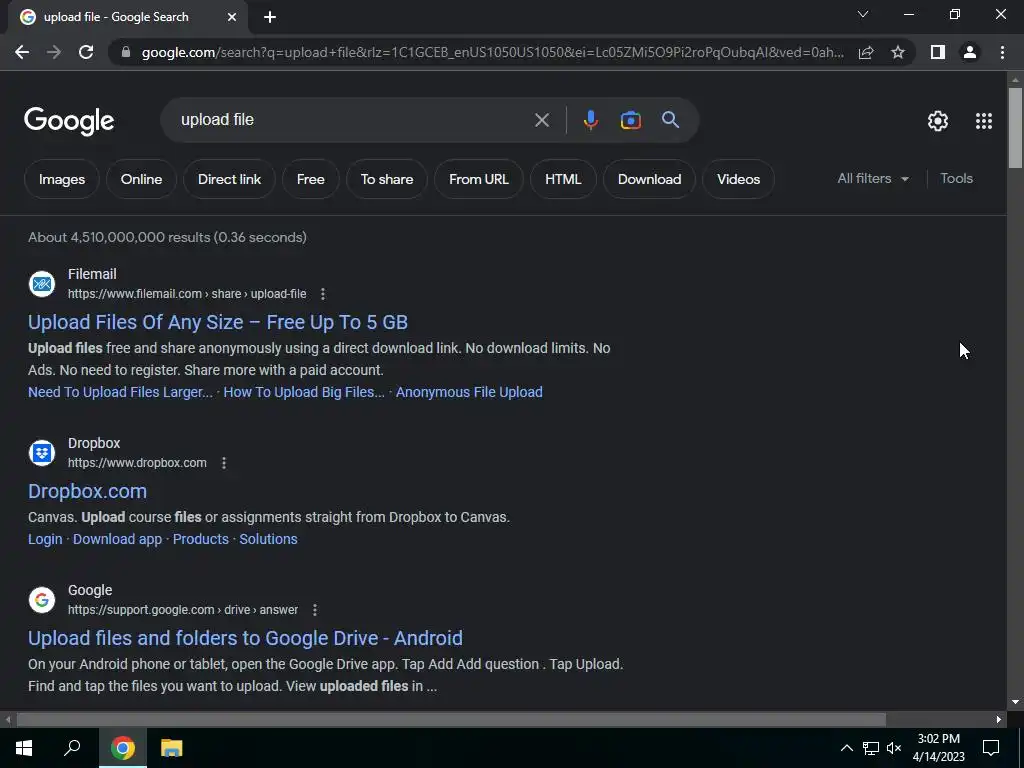Apply the HTML filter chip
This screenshot has width=1024, height=768.
(x=563, y=179)
